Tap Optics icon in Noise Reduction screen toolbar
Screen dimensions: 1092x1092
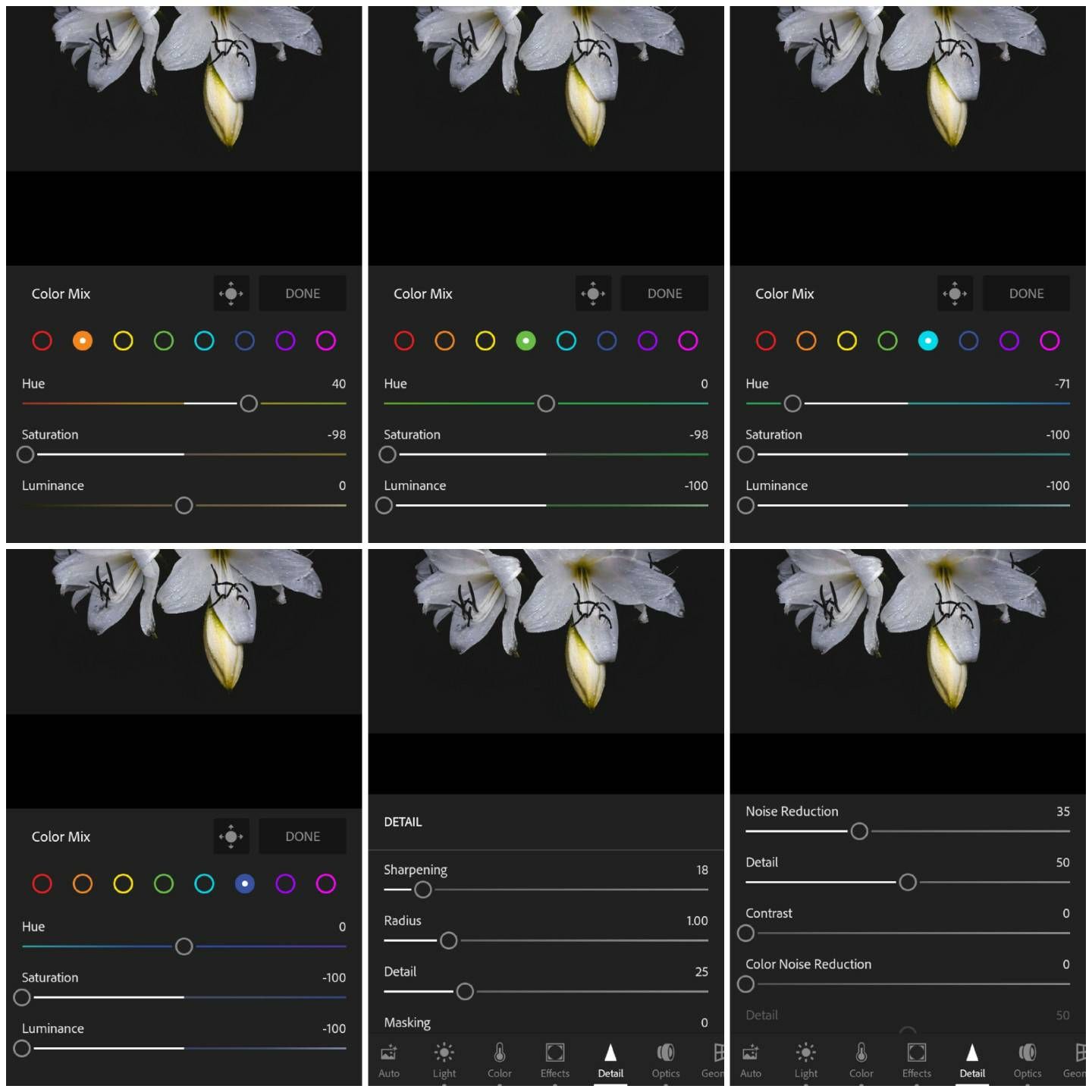pyautogui.click(x=1027, y=1059)
